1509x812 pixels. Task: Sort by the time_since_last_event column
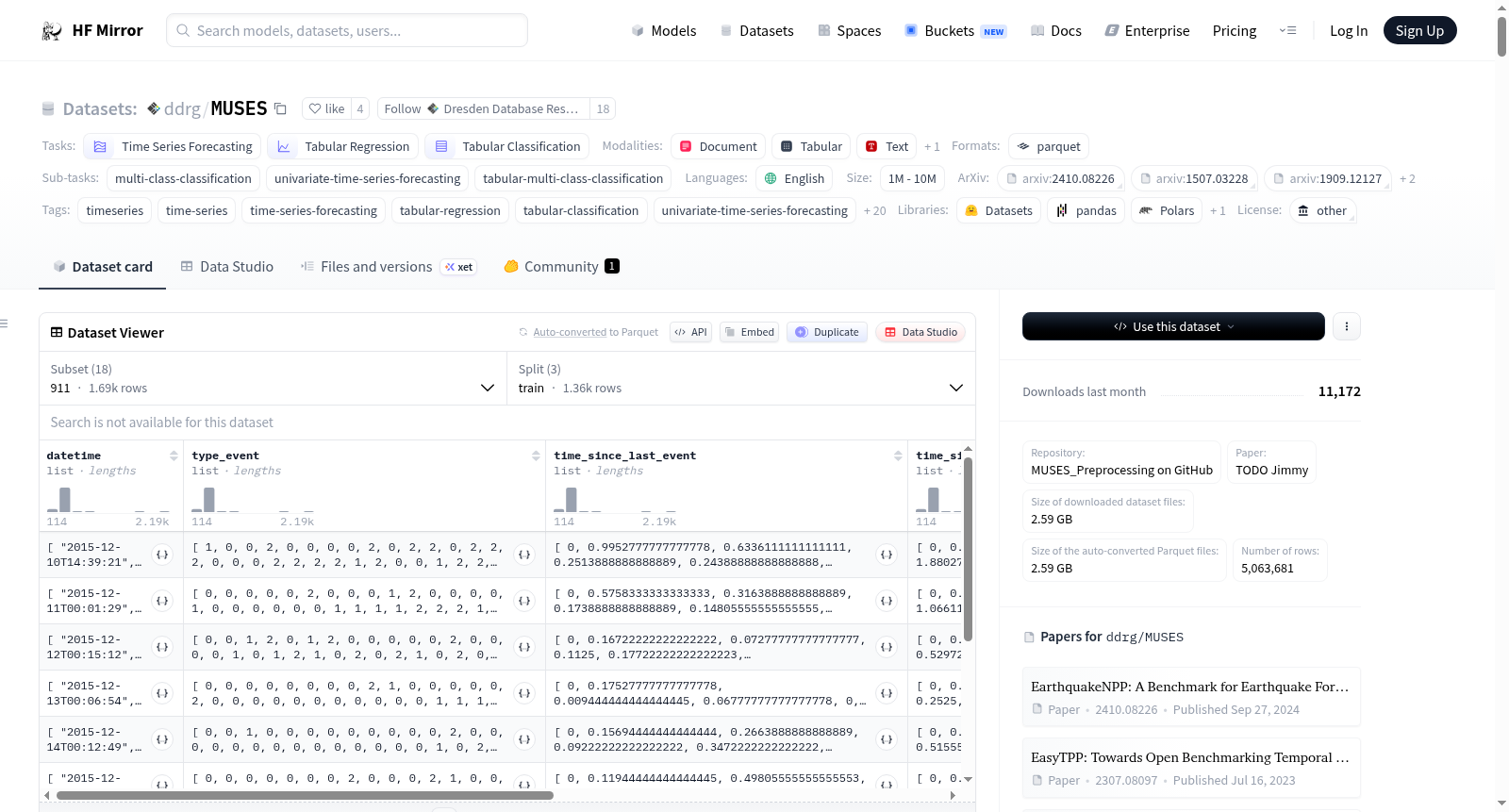pos(898,456)
